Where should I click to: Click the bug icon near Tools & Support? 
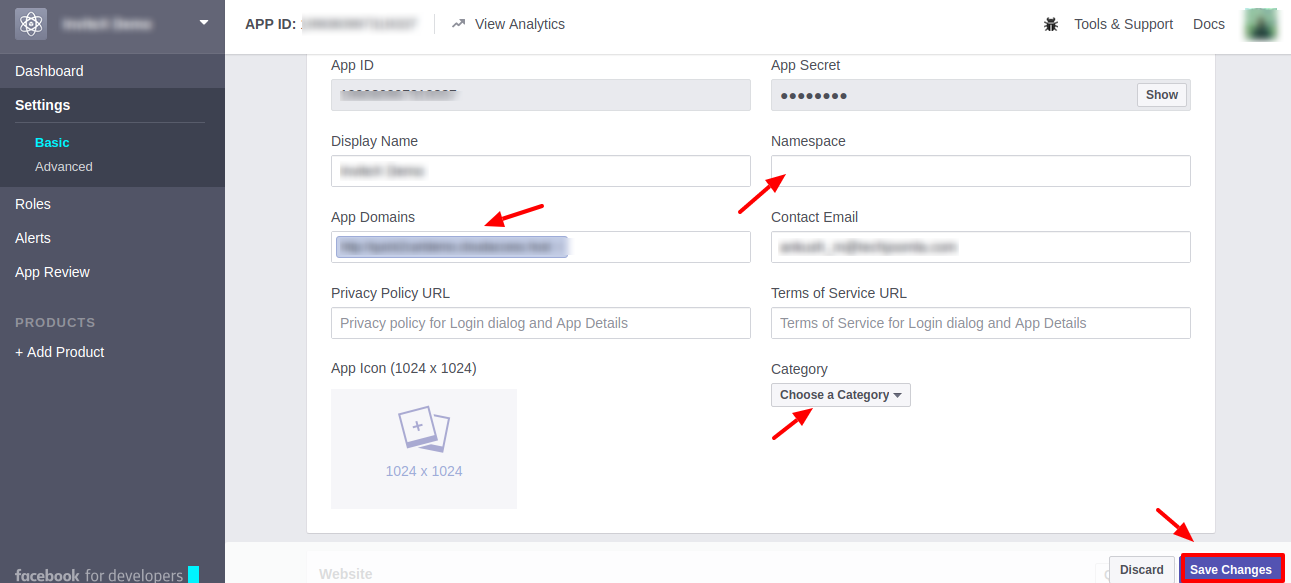tap(1051, 24)
